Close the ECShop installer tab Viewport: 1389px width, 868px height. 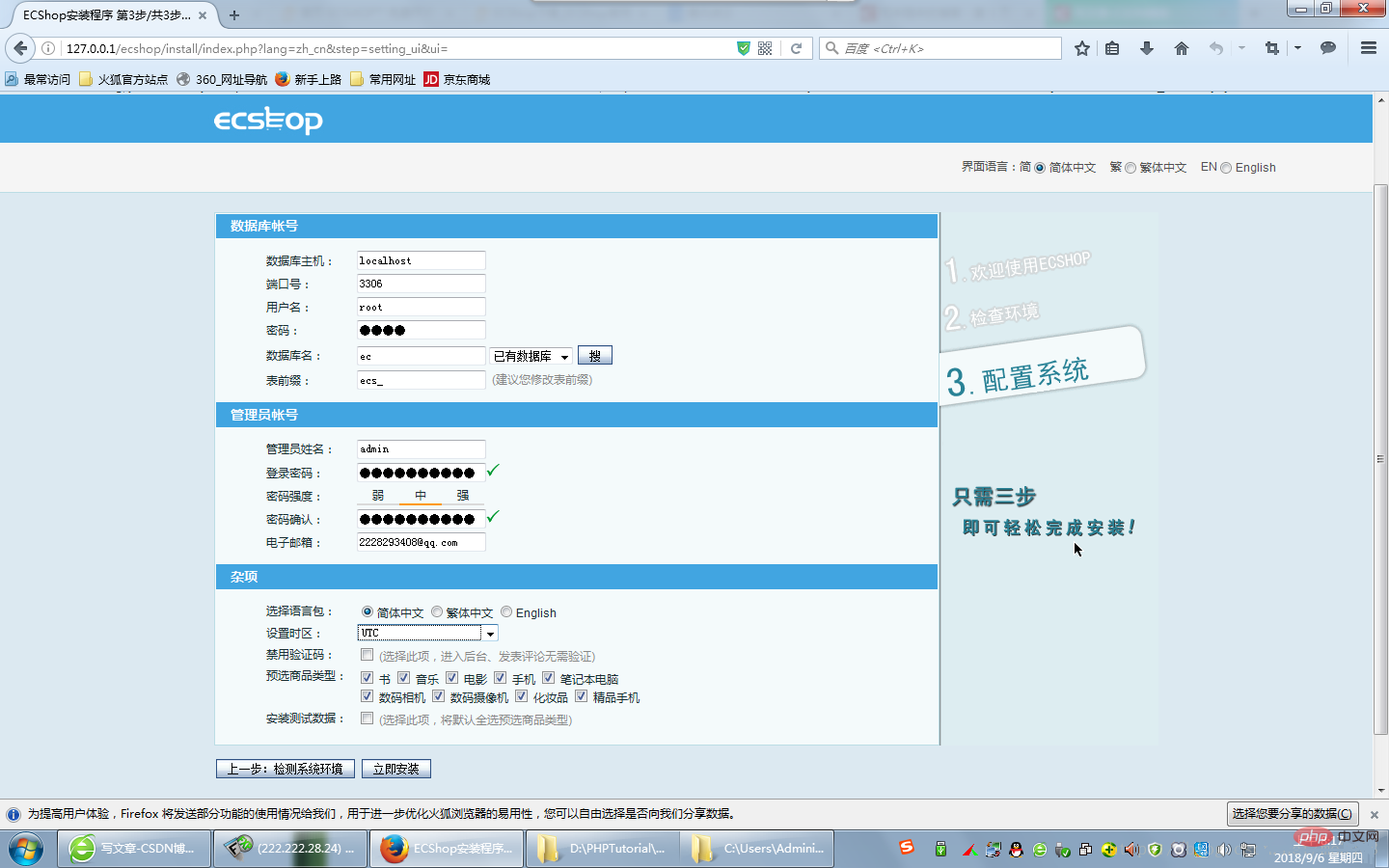coord(203,15)
